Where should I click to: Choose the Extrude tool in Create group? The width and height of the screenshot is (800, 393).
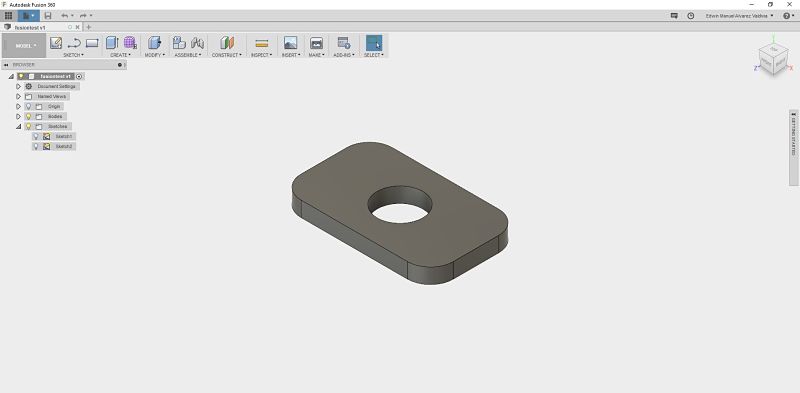click(112, 43)
